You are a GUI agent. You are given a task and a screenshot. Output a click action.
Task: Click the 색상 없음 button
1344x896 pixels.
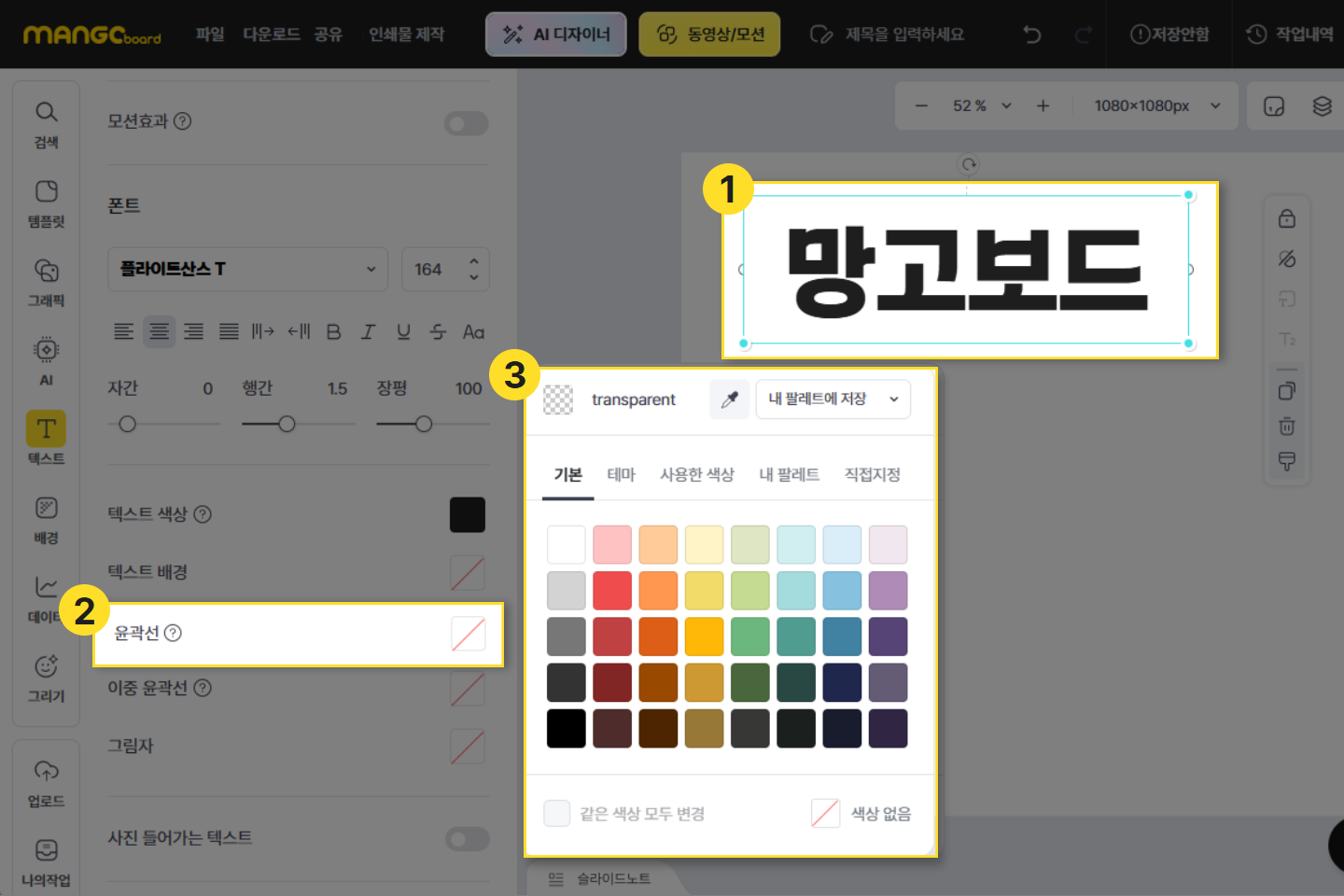point(861,813)
